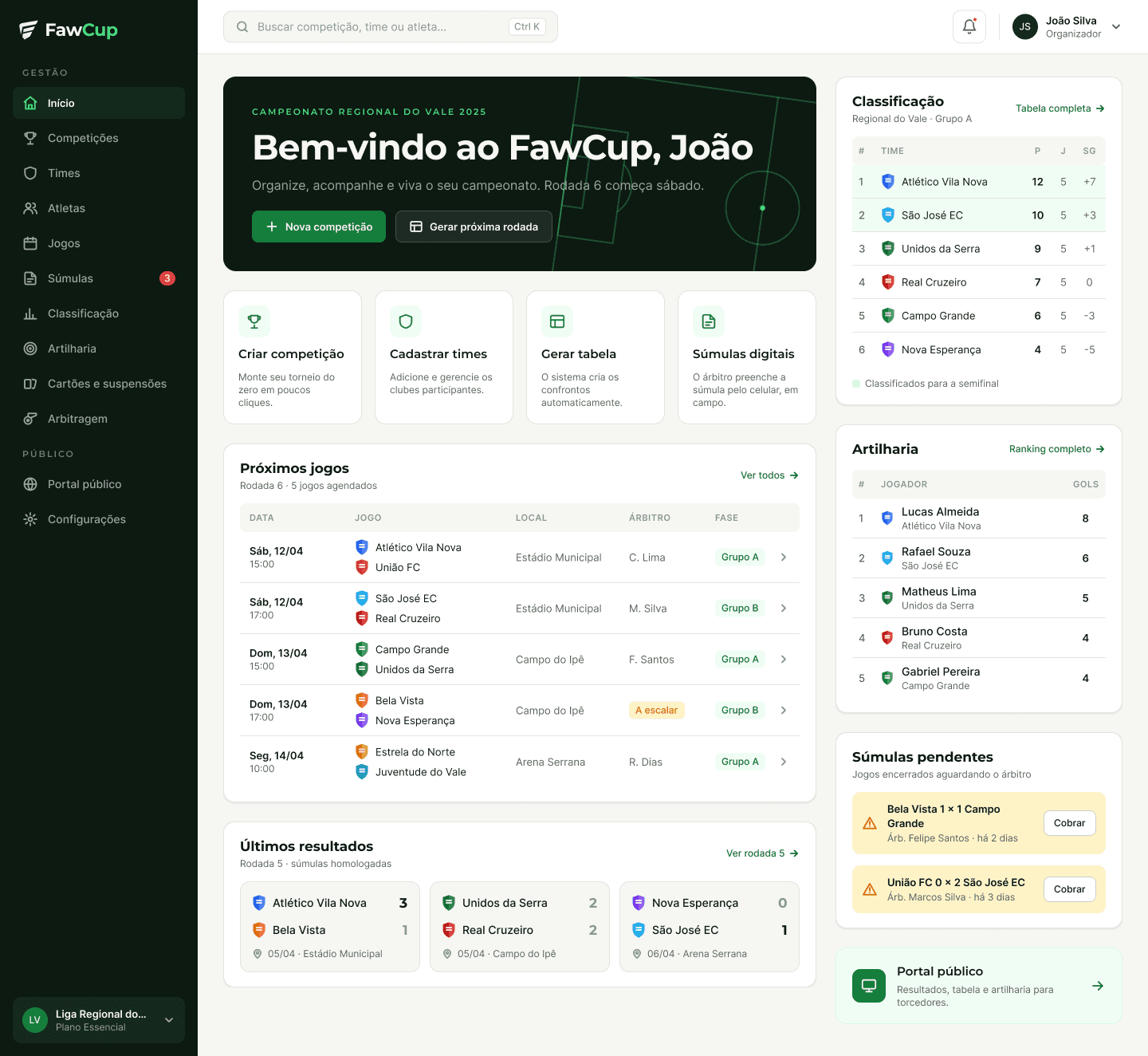The image size is (1148, 1056).
Task: Open Estrela do Norte vs Juventude chevron
Action: 784,762
